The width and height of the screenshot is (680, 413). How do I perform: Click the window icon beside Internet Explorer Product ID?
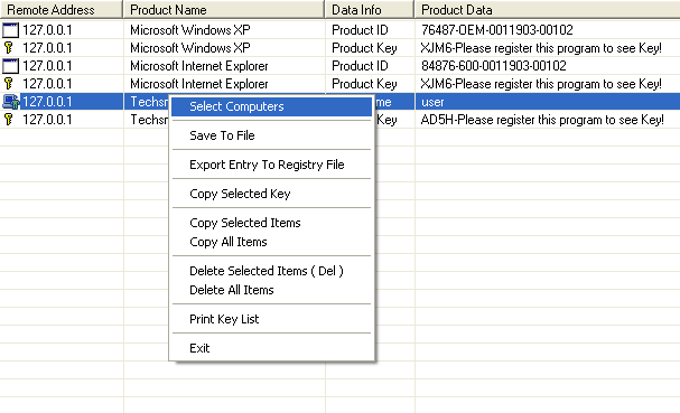pos(10,66)
